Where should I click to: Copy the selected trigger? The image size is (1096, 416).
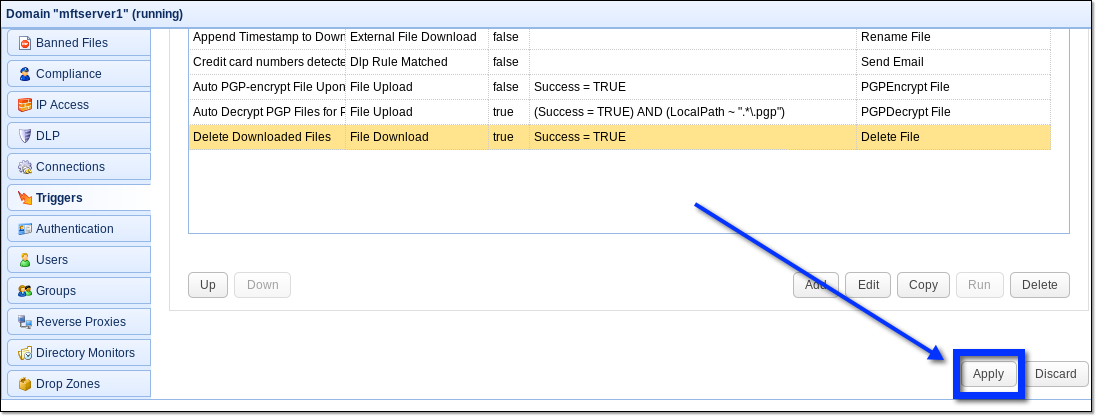click(923, 285)
